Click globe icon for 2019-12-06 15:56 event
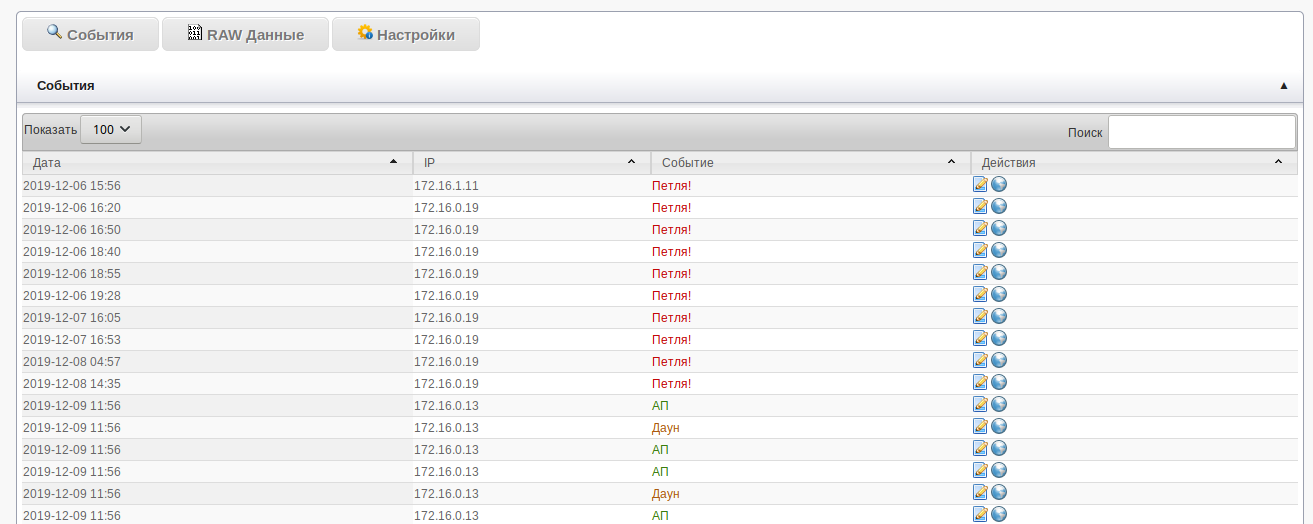The image size is (1313, 524). pos(998,184)
